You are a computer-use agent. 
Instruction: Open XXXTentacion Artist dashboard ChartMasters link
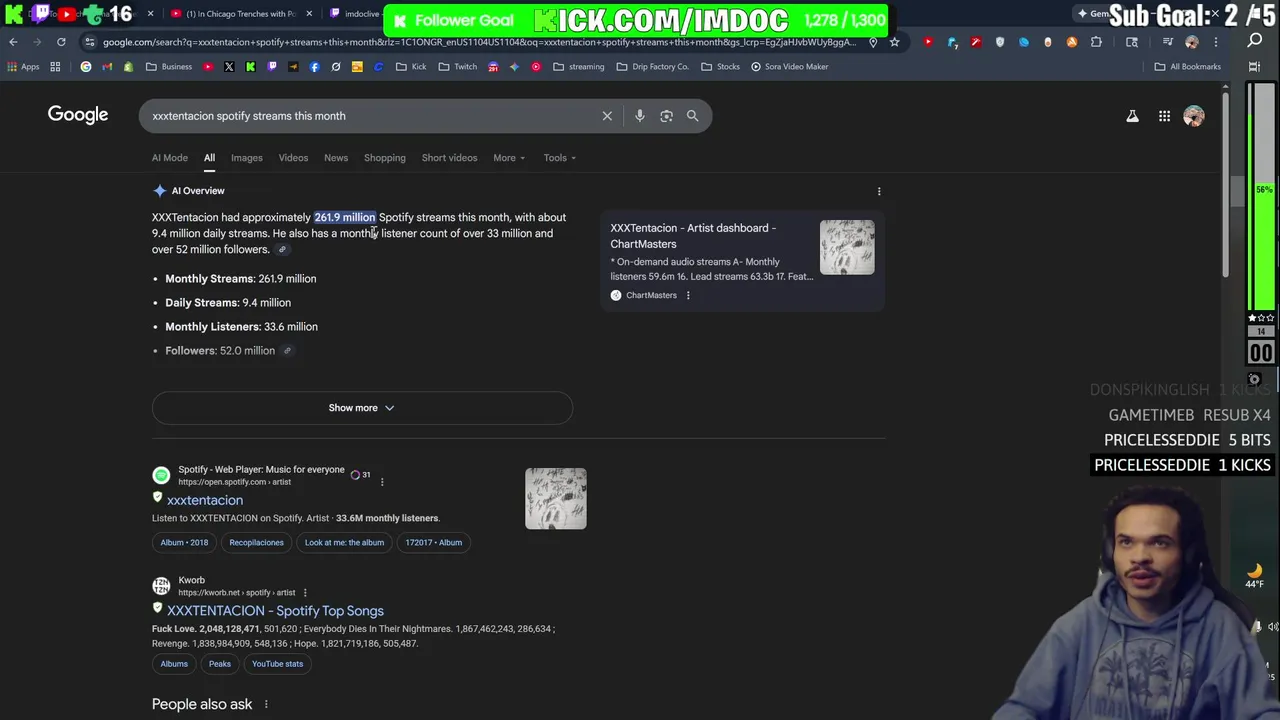[x=693, y=236]
